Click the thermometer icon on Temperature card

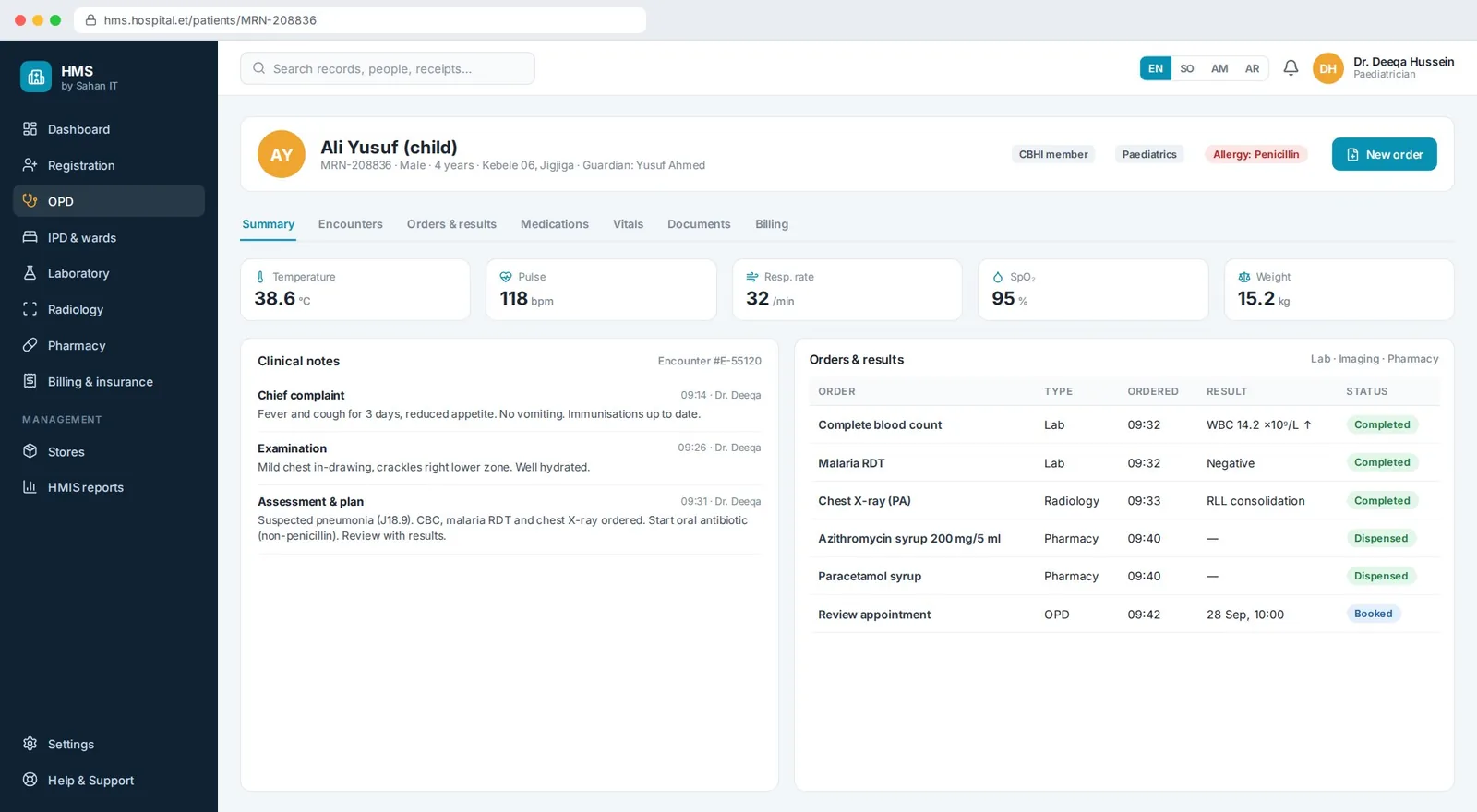tap(260, 277)
